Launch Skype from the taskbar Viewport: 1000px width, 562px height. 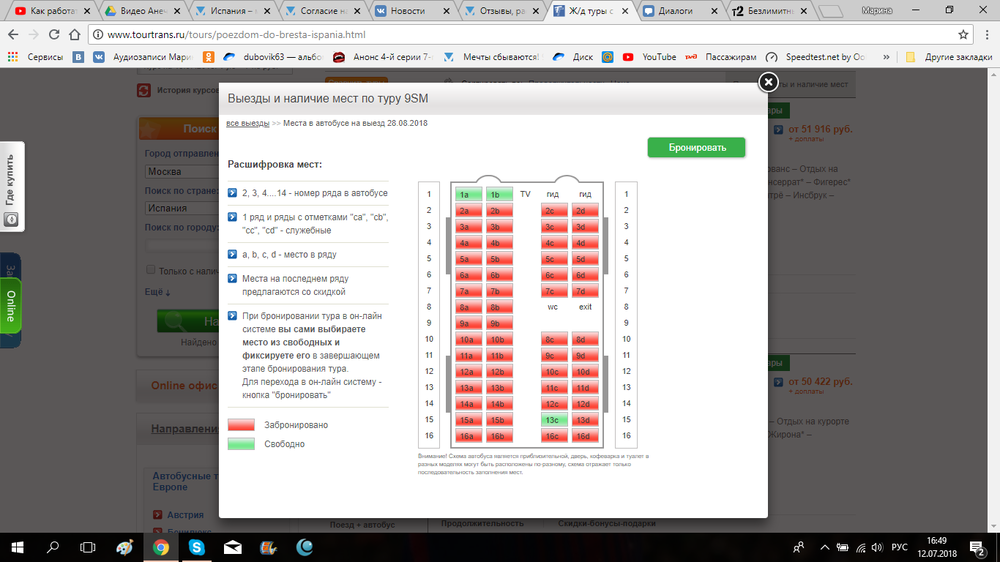196,547
